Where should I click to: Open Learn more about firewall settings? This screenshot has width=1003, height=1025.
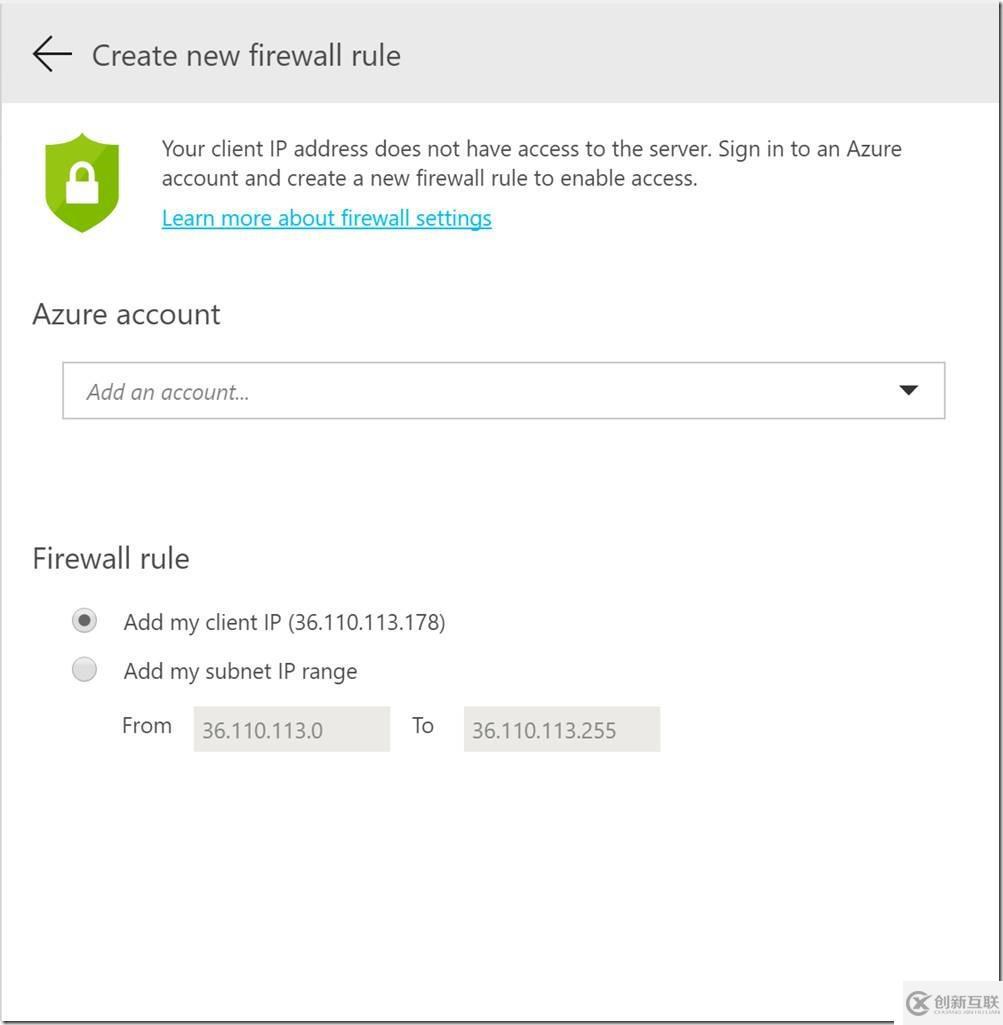point(326,217)
